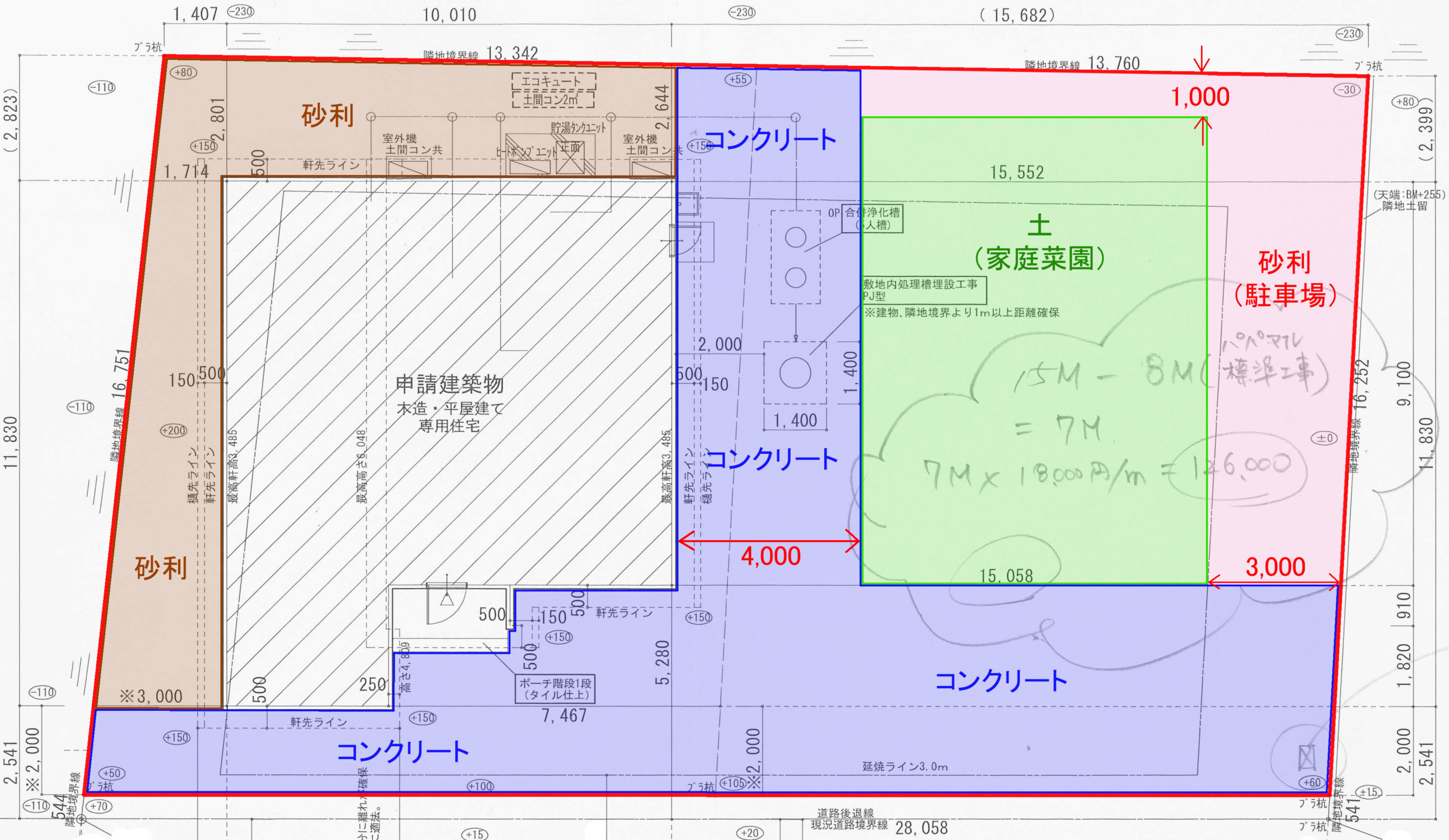Click the 貯湯タンクユニット label
Image resolution: width=1449 pixels, height=840 pixels.
[578, 127]
